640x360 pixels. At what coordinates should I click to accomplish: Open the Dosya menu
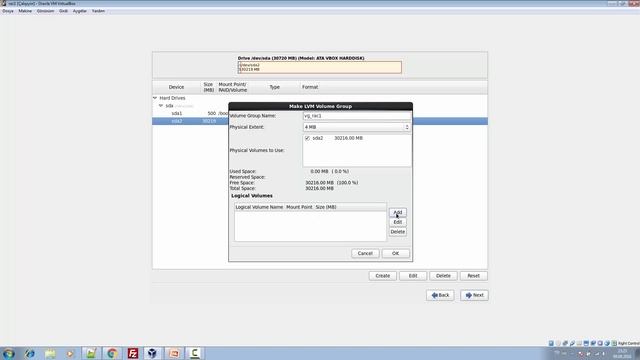(x=8, y=11)
